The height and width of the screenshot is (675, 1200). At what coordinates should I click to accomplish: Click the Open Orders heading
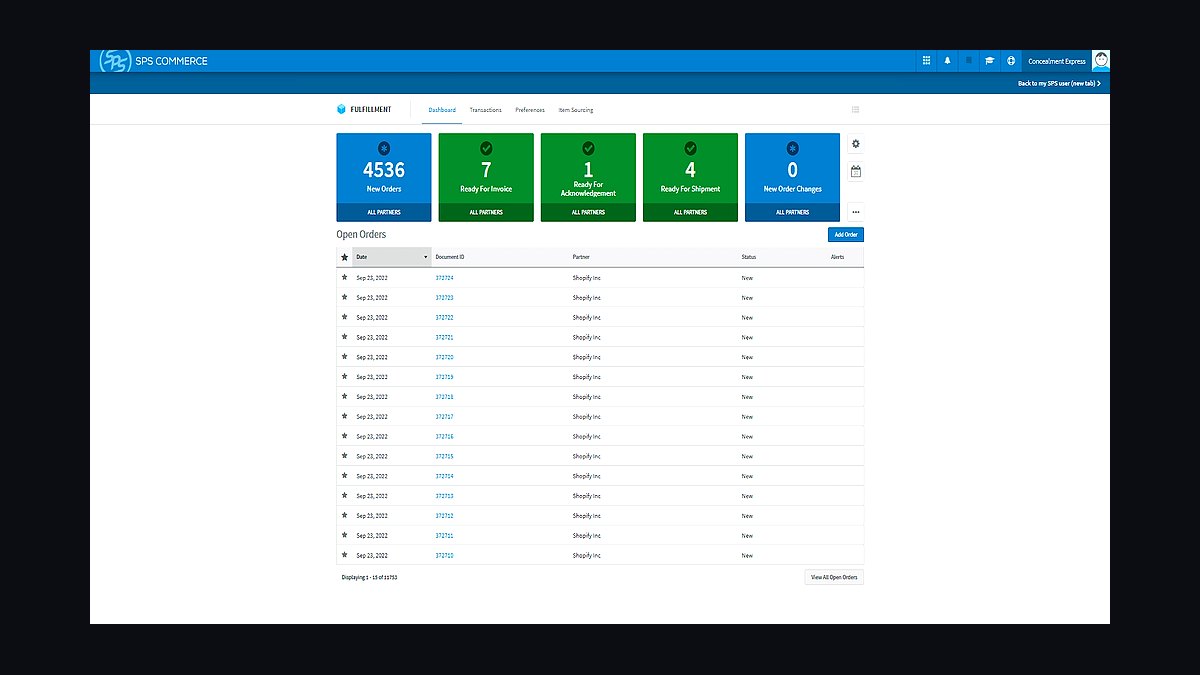361,234
